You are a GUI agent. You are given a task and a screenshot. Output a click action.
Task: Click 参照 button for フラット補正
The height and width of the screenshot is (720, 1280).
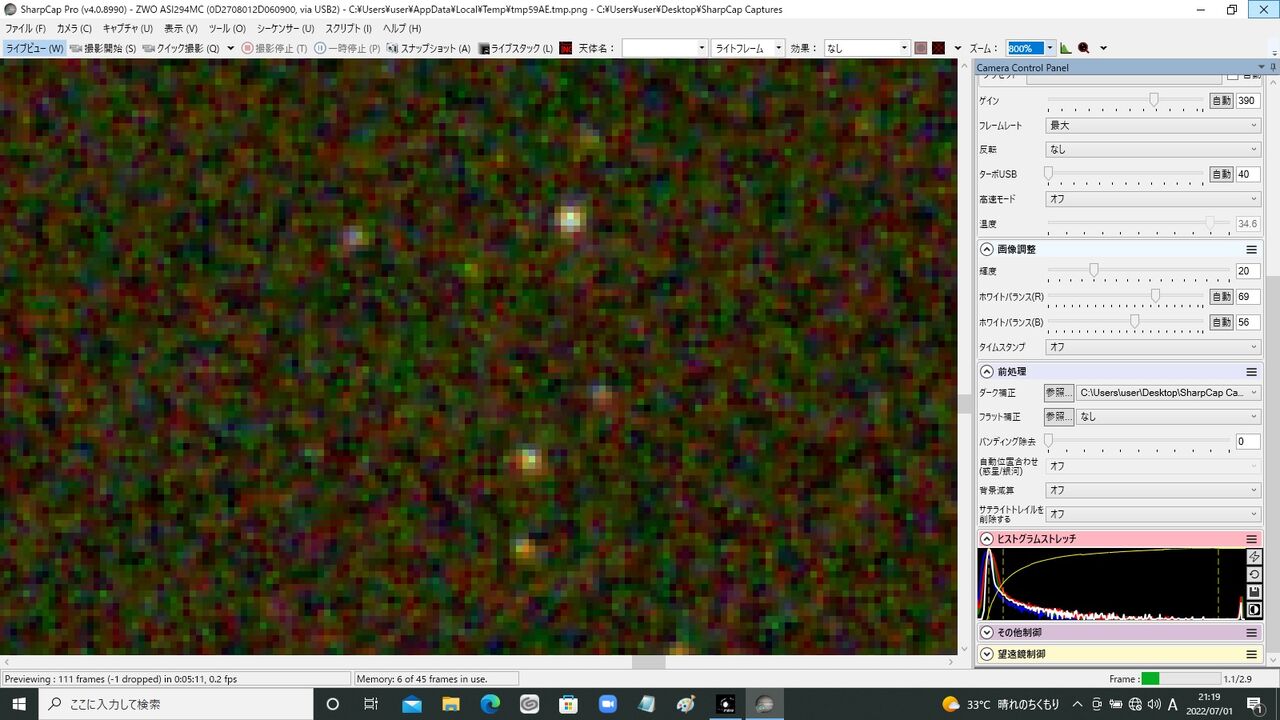pos(1059,417)
